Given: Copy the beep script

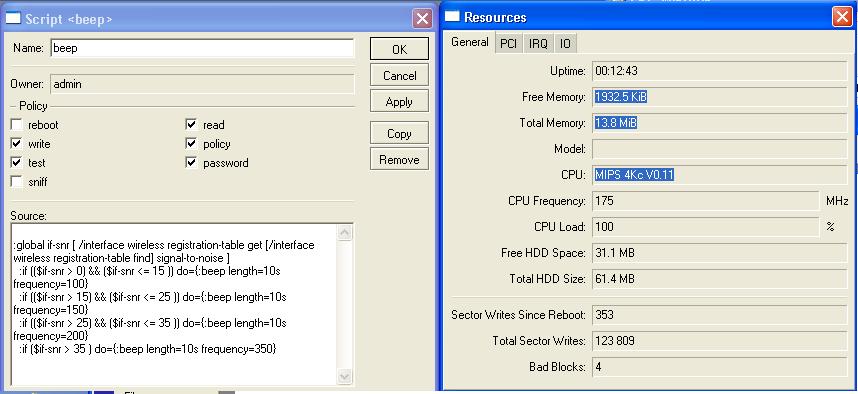Looking at the screenshot, I should pyautogui.click(x=399, y=134).
